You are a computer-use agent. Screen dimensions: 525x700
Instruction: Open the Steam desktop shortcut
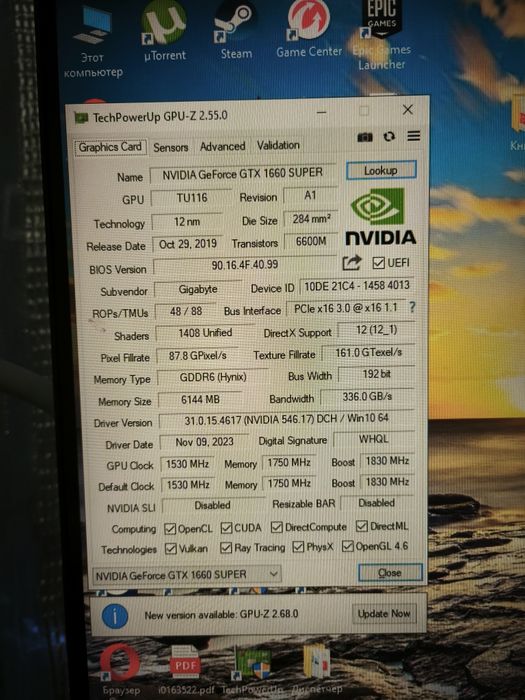[x=234, y=32]
